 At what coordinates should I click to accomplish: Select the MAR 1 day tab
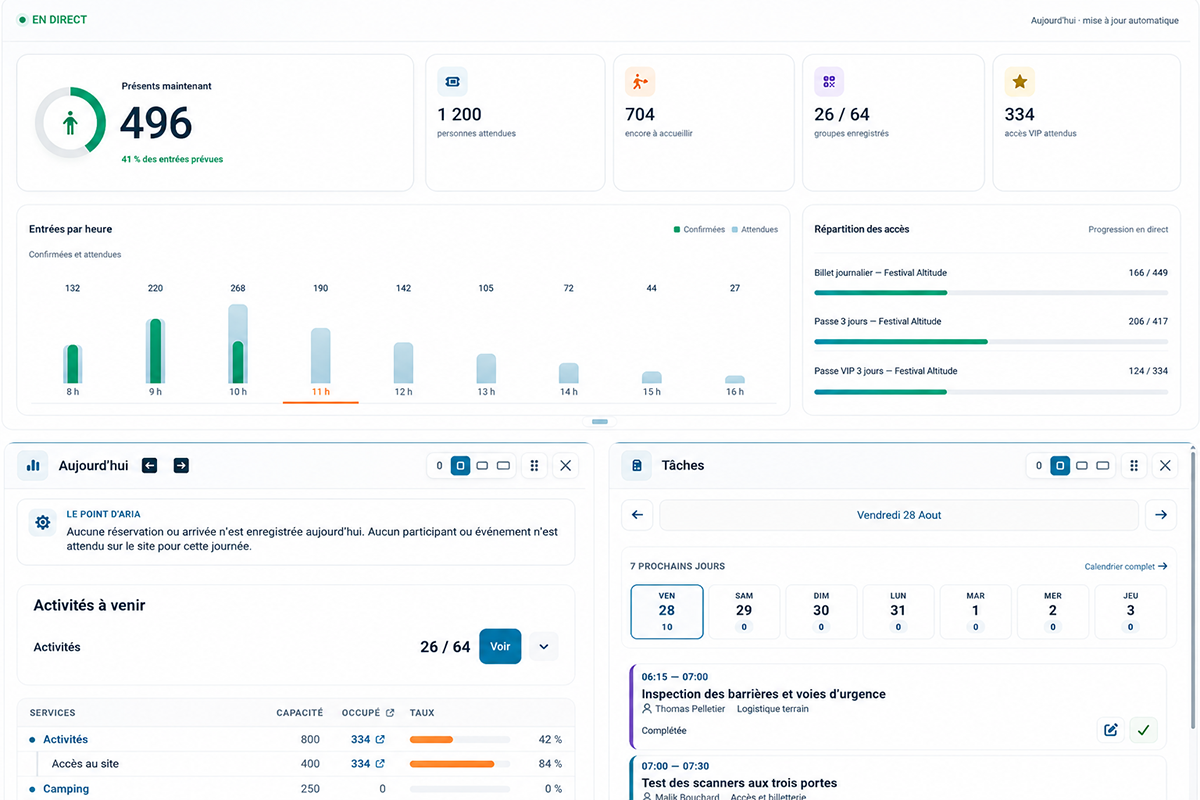point(976,612)
